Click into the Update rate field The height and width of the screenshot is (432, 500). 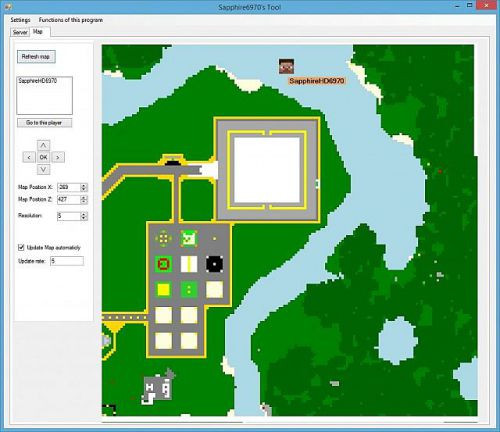(67, 261)
